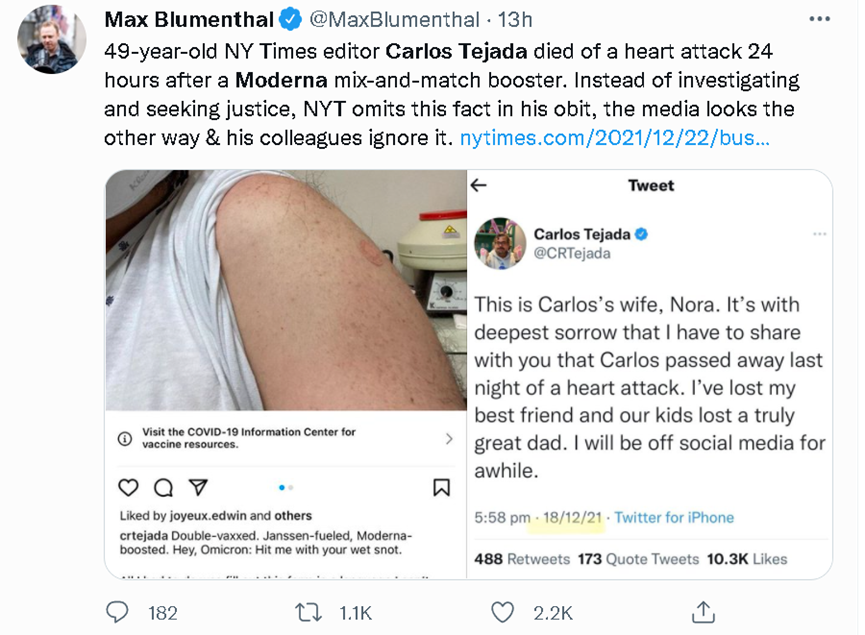Click the reply speech bubble icon

117,611
